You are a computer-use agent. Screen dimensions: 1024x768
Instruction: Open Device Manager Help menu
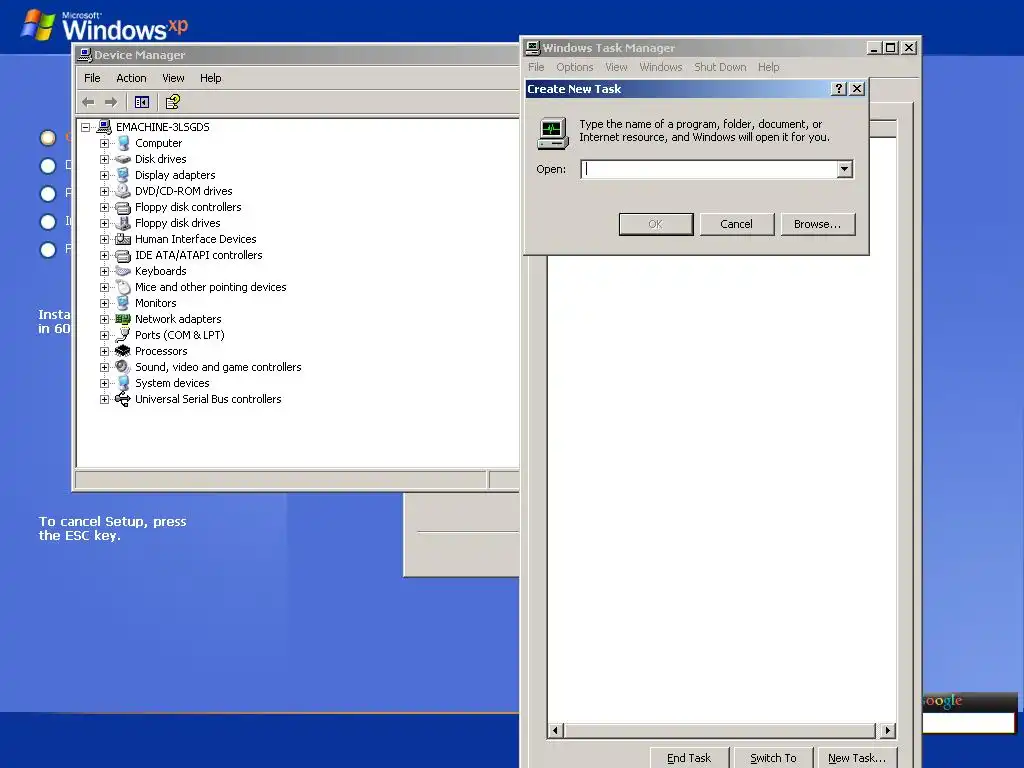click(x=210, y=78)
